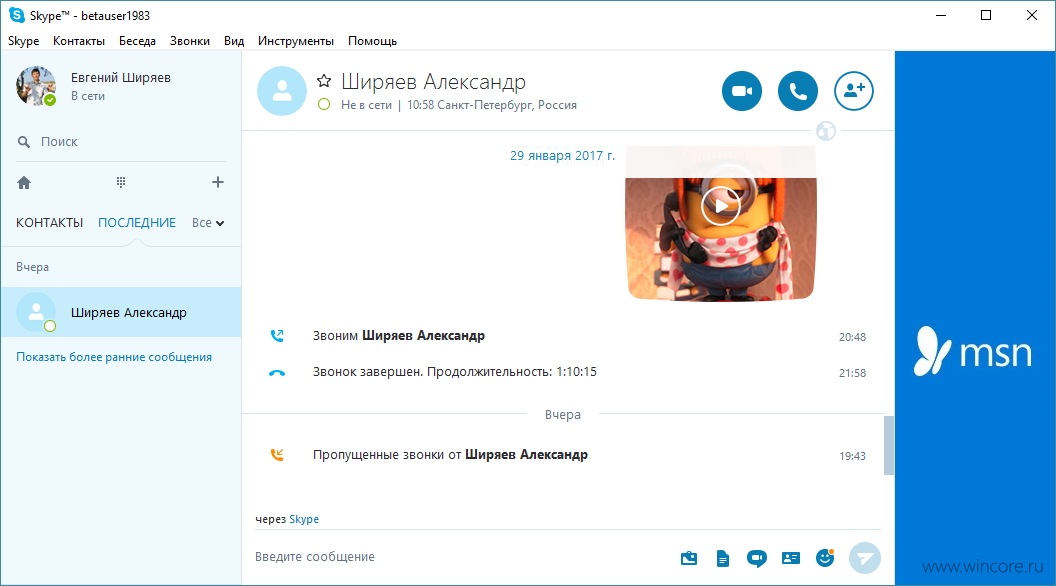Screen dimensions: 1056x586
Task: Open the Skype menu
Action: [24, 41]
